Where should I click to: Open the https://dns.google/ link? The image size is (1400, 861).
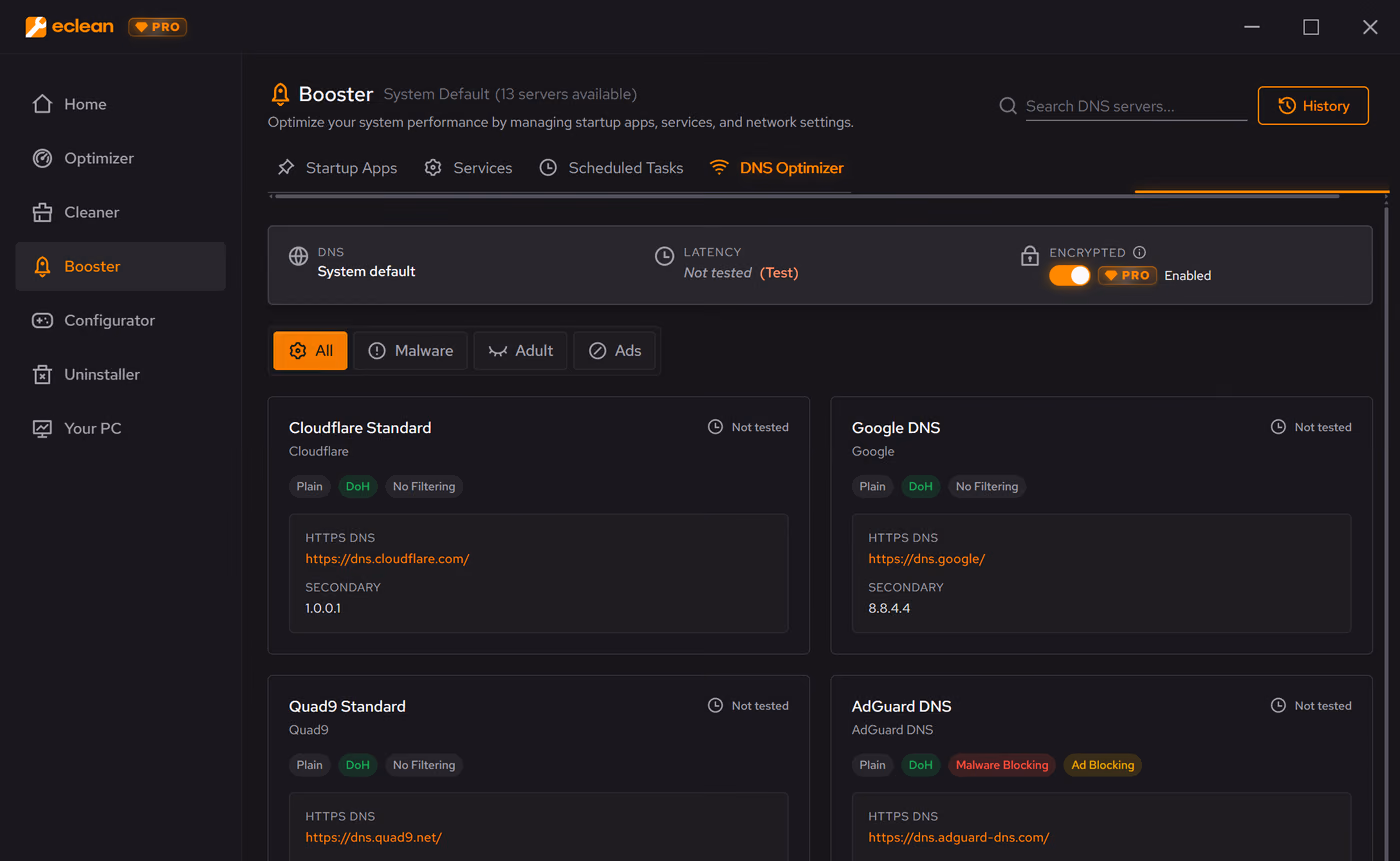click(927, 559)
